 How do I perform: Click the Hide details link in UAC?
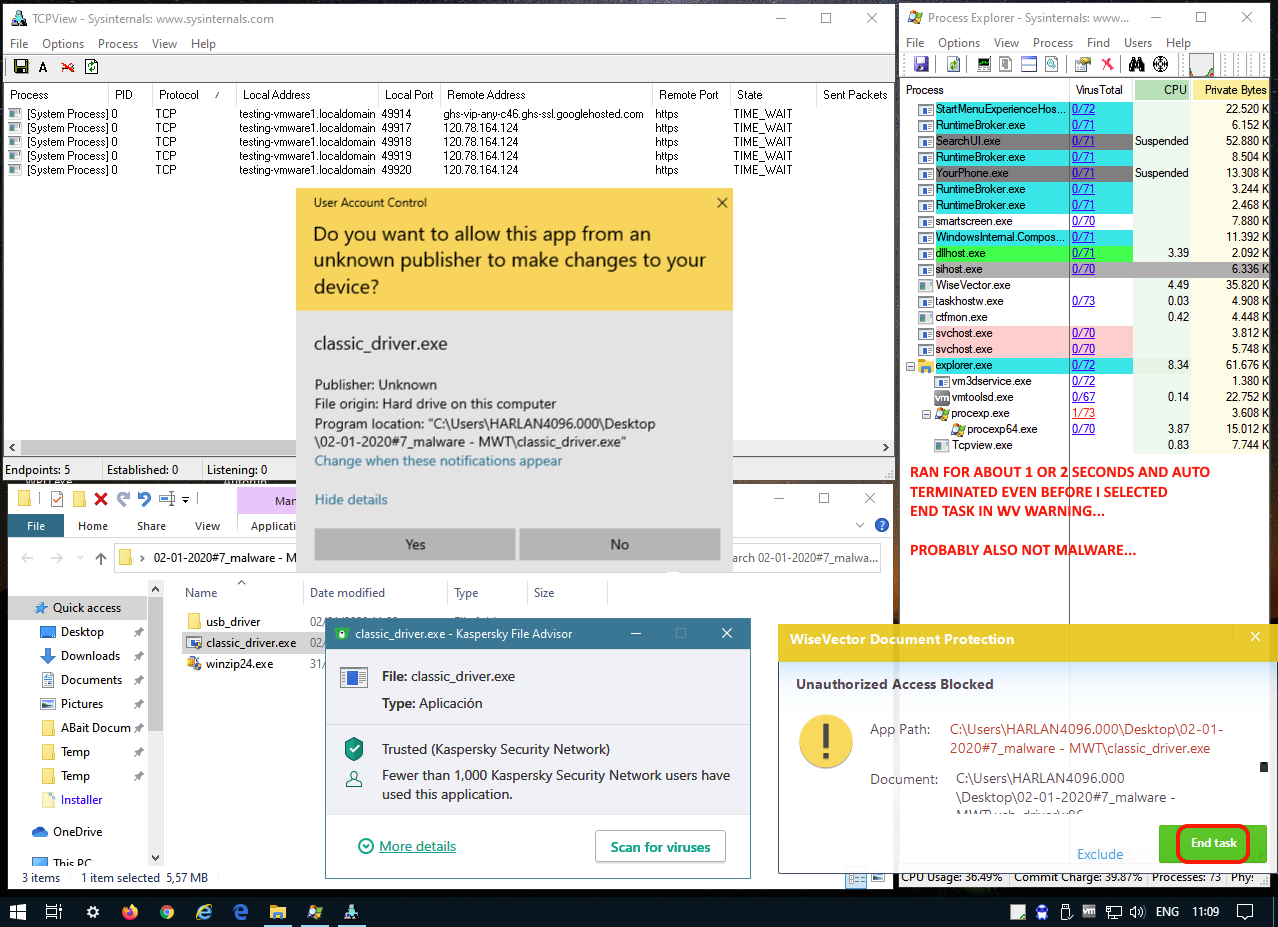[351, 499]
